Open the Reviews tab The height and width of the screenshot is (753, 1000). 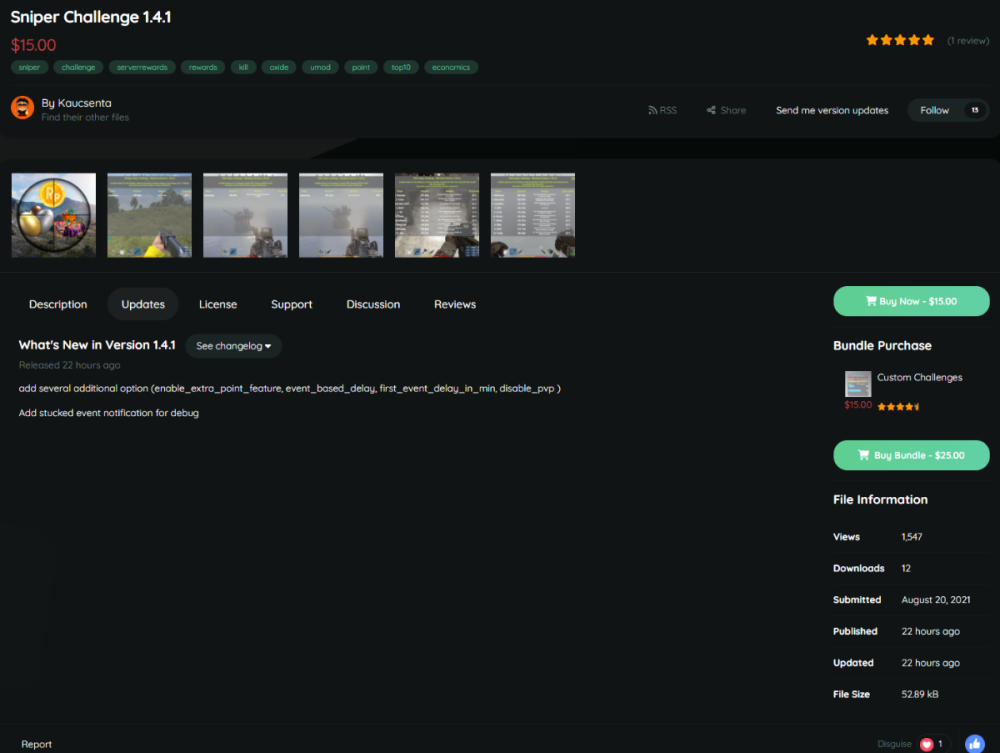click(x=455, y=304)
